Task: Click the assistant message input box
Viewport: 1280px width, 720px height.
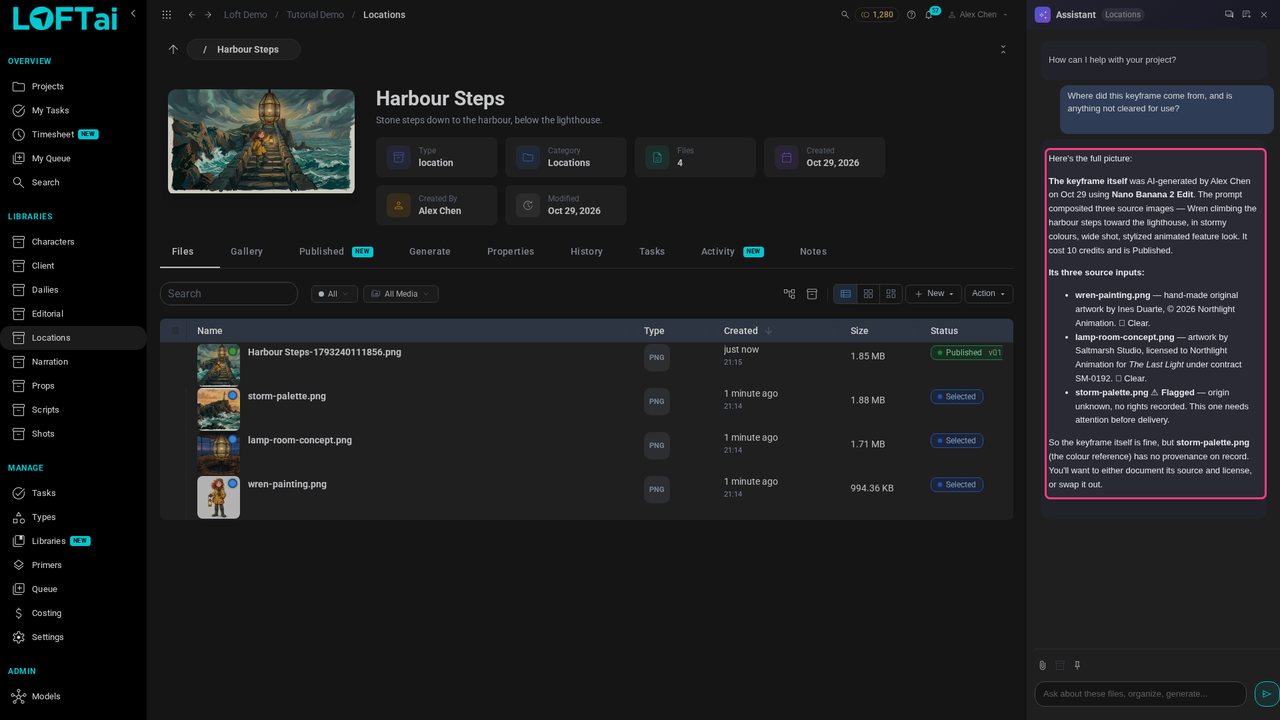Action: pos(1140,694)
